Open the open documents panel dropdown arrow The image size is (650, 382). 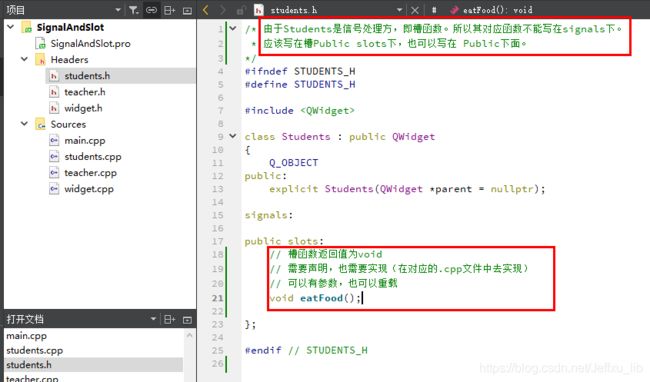[x=153, y=319]
